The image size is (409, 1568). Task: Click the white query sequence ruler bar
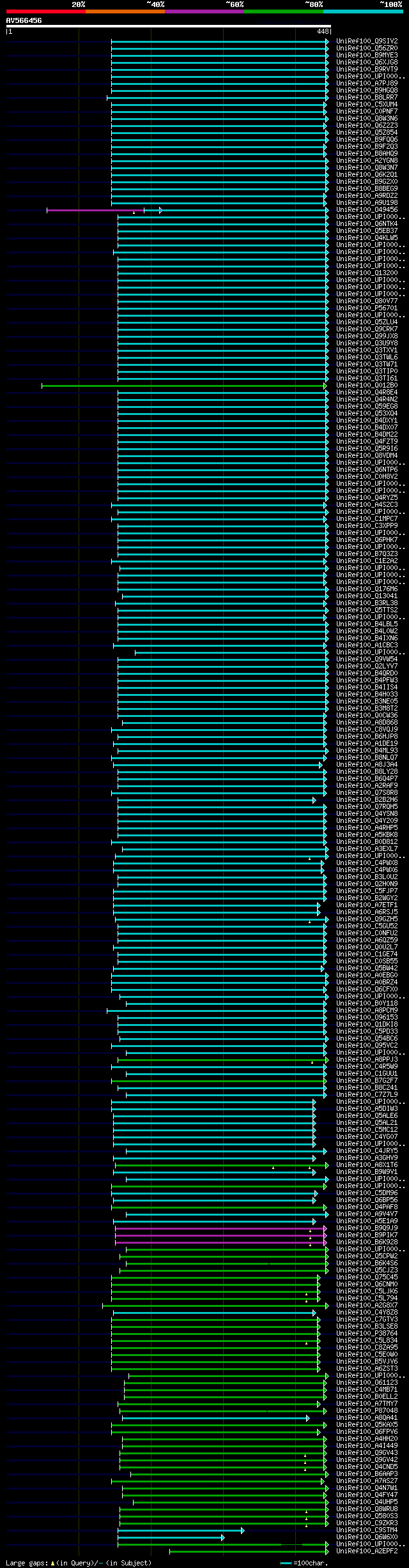[x=168, y=26]
